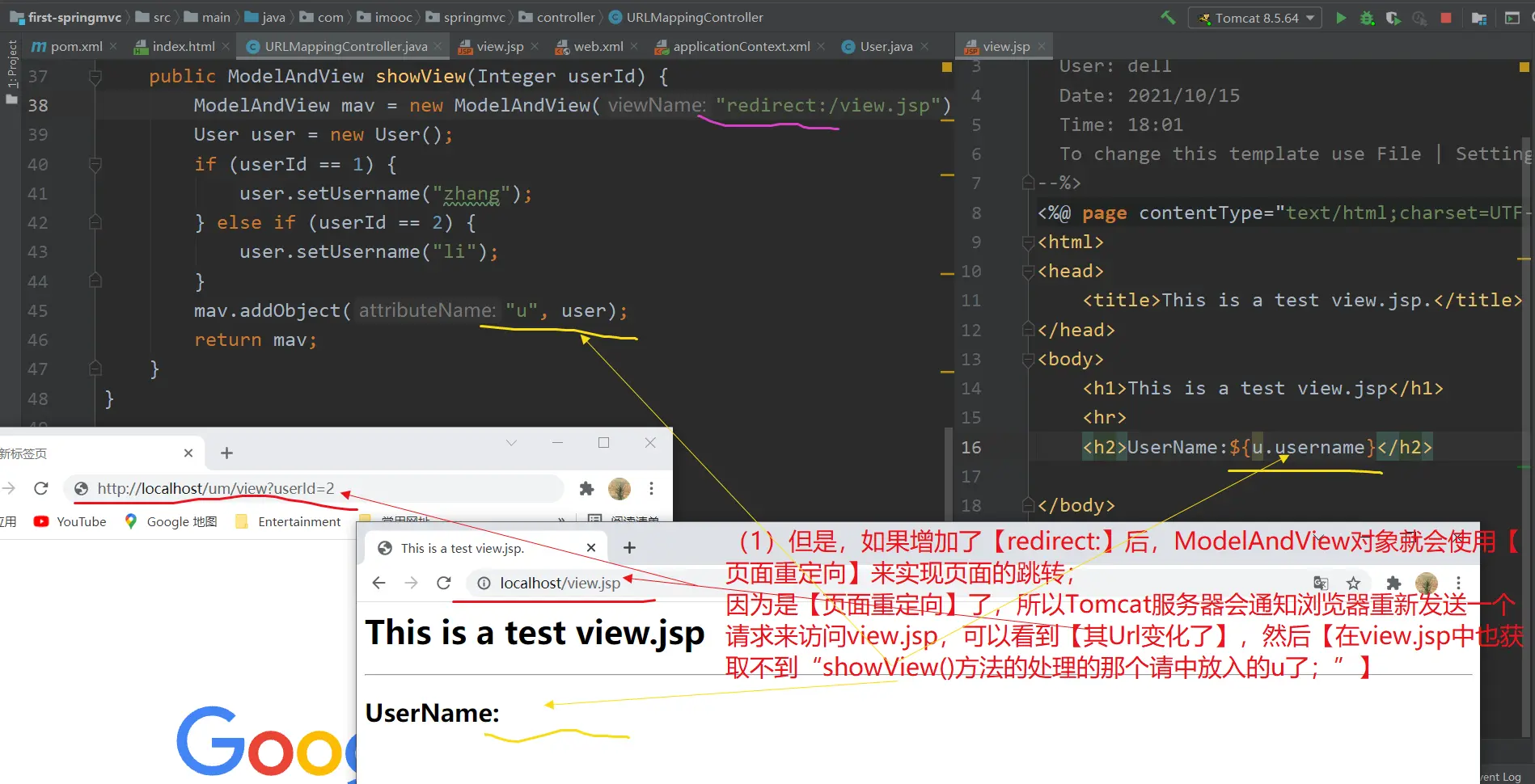1535x784 pixels.
Task: Open the User.java editor tab
Action: pyautogui.click(x=885, y=47)
